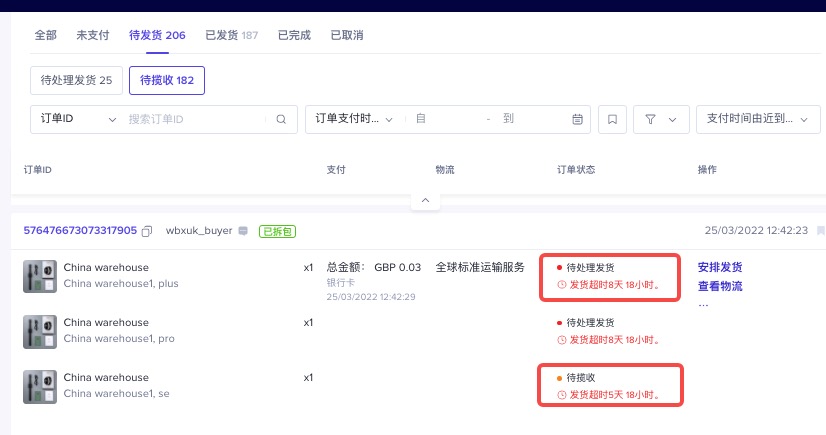This screenshot has height=435, width=826.
Task: Click the 银行卡 payment method text
Action: 340,283
